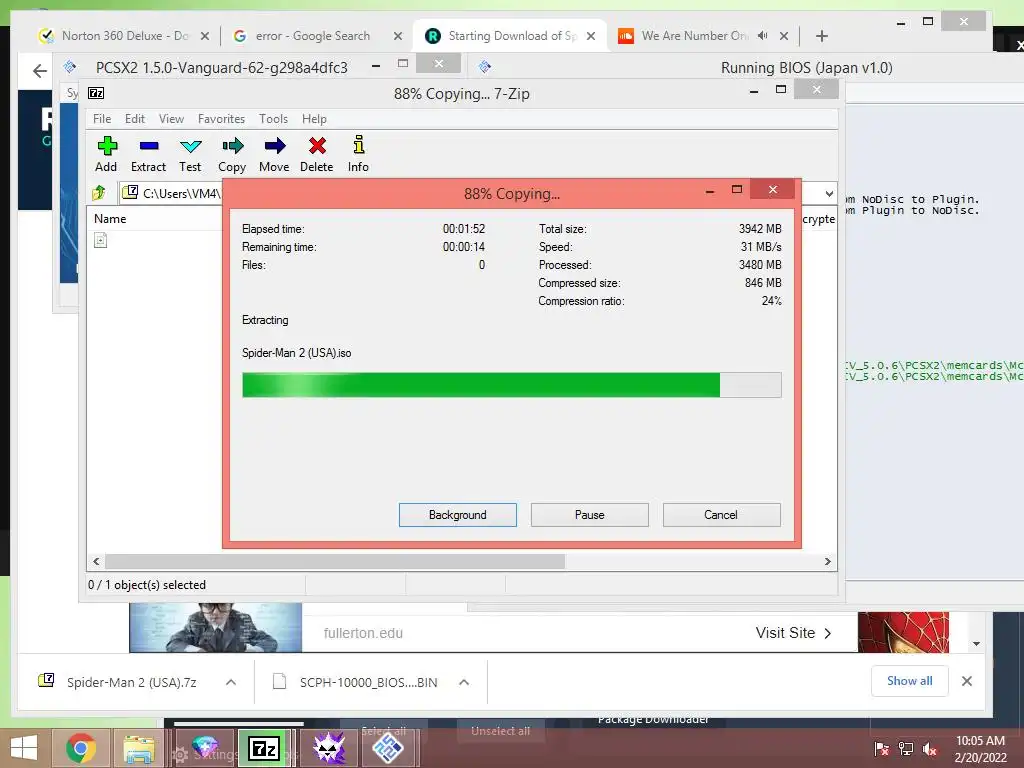Click the right arrow of 7-Zip scrollbar
The image size is (1024, 768).
click(827, 562)
